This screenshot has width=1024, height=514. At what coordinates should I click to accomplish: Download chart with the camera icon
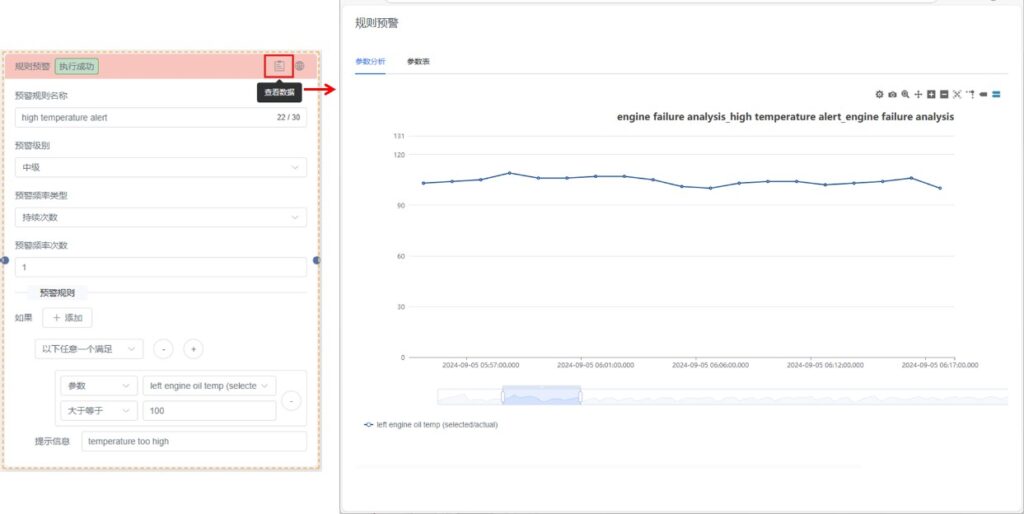892,94
